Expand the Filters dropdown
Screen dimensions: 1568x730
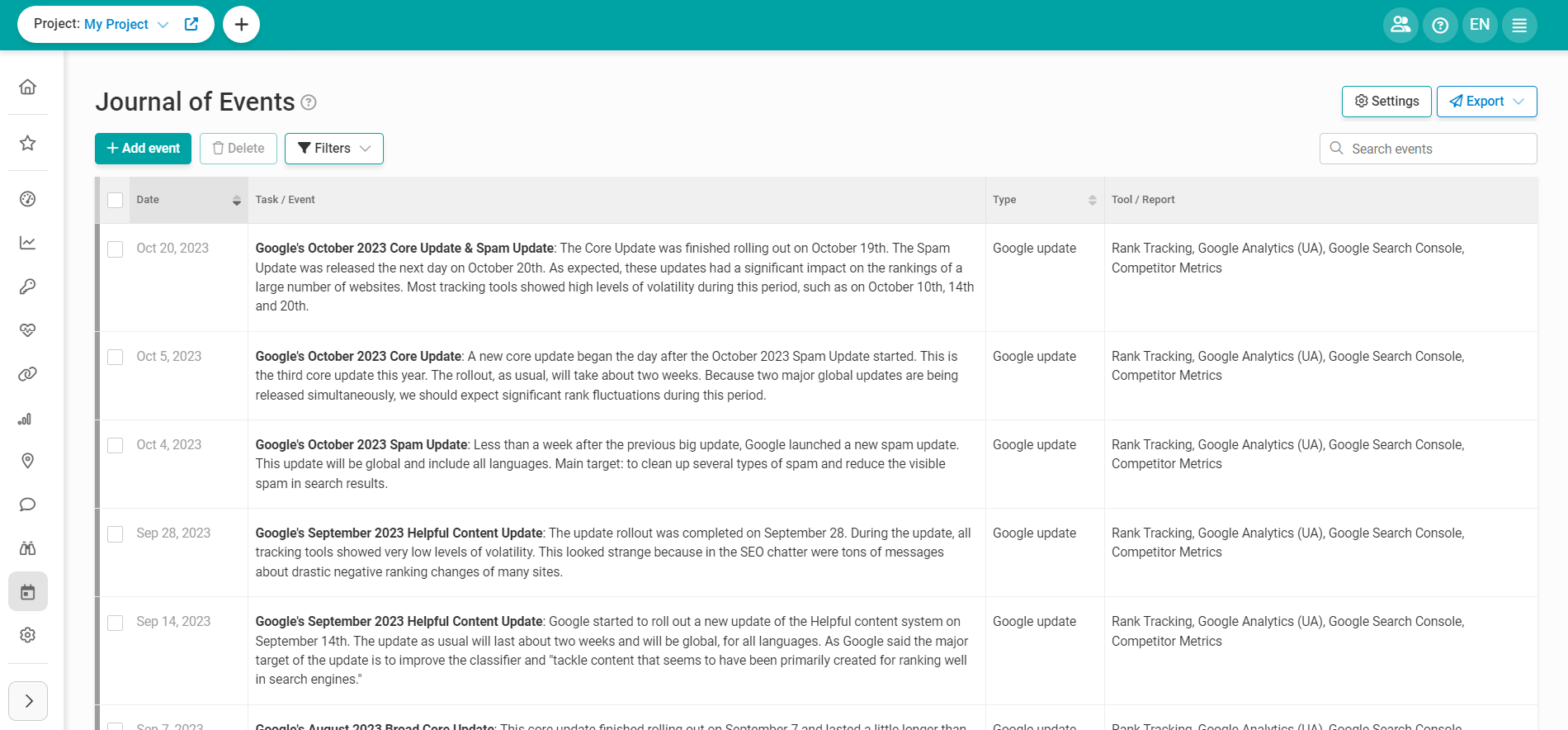tap(334, 149)
